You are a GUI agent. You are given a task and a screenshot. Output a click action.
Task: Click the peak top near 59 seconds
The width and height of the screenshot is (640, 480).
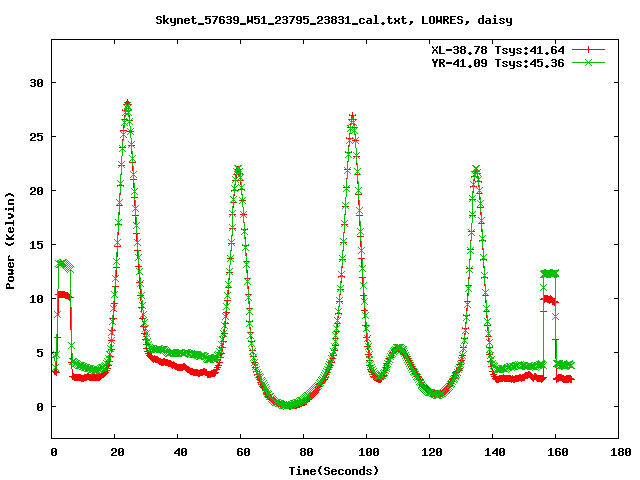238,169
